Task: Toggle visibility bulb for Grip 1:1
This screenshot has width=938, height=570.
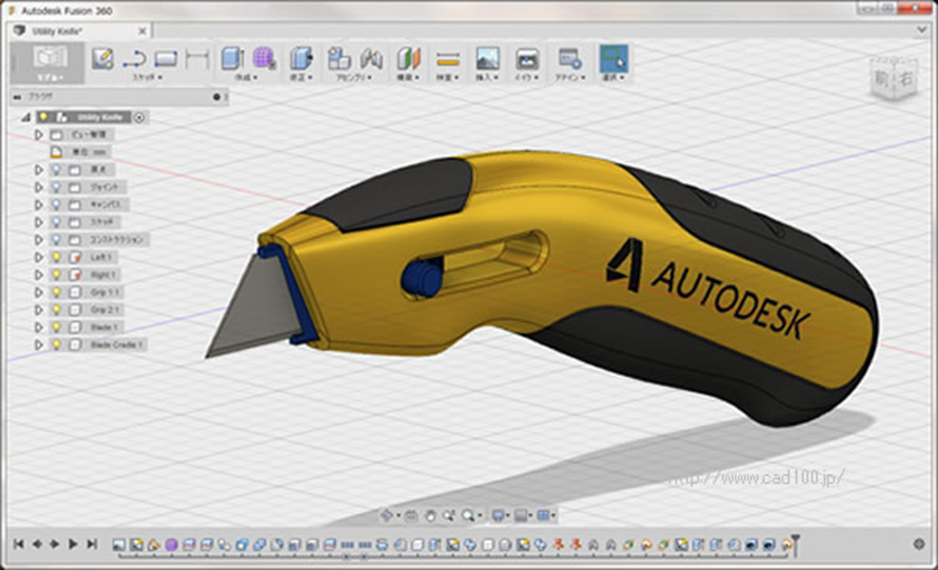Action: pyautogui.click(x=56, y=292)
